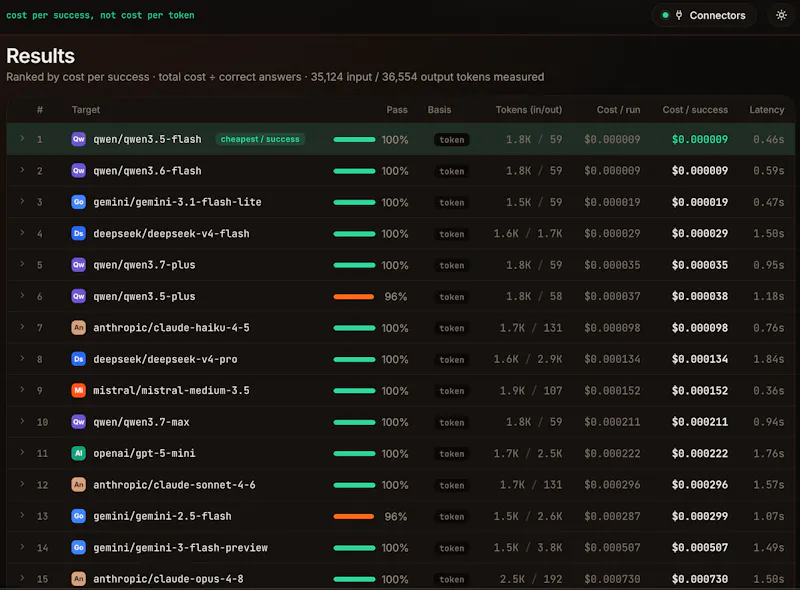Click the pass bar for gemini-2.5-flash

(x=354, y=517)
